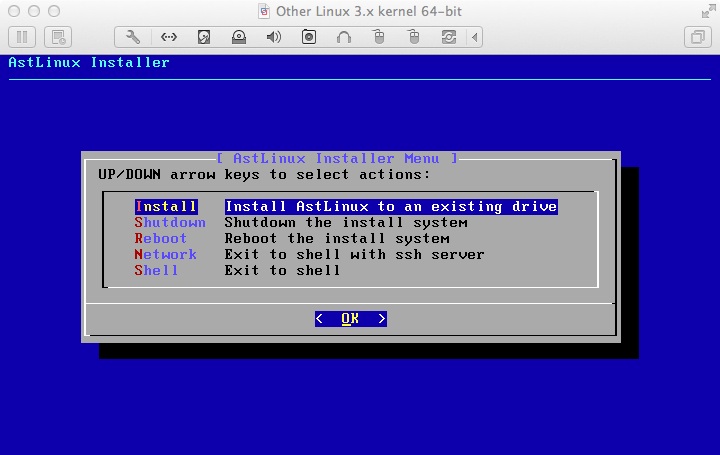Viewport: 720px width, 455px height.
Task: Enter Unity view mode
Action: [698, 37]
